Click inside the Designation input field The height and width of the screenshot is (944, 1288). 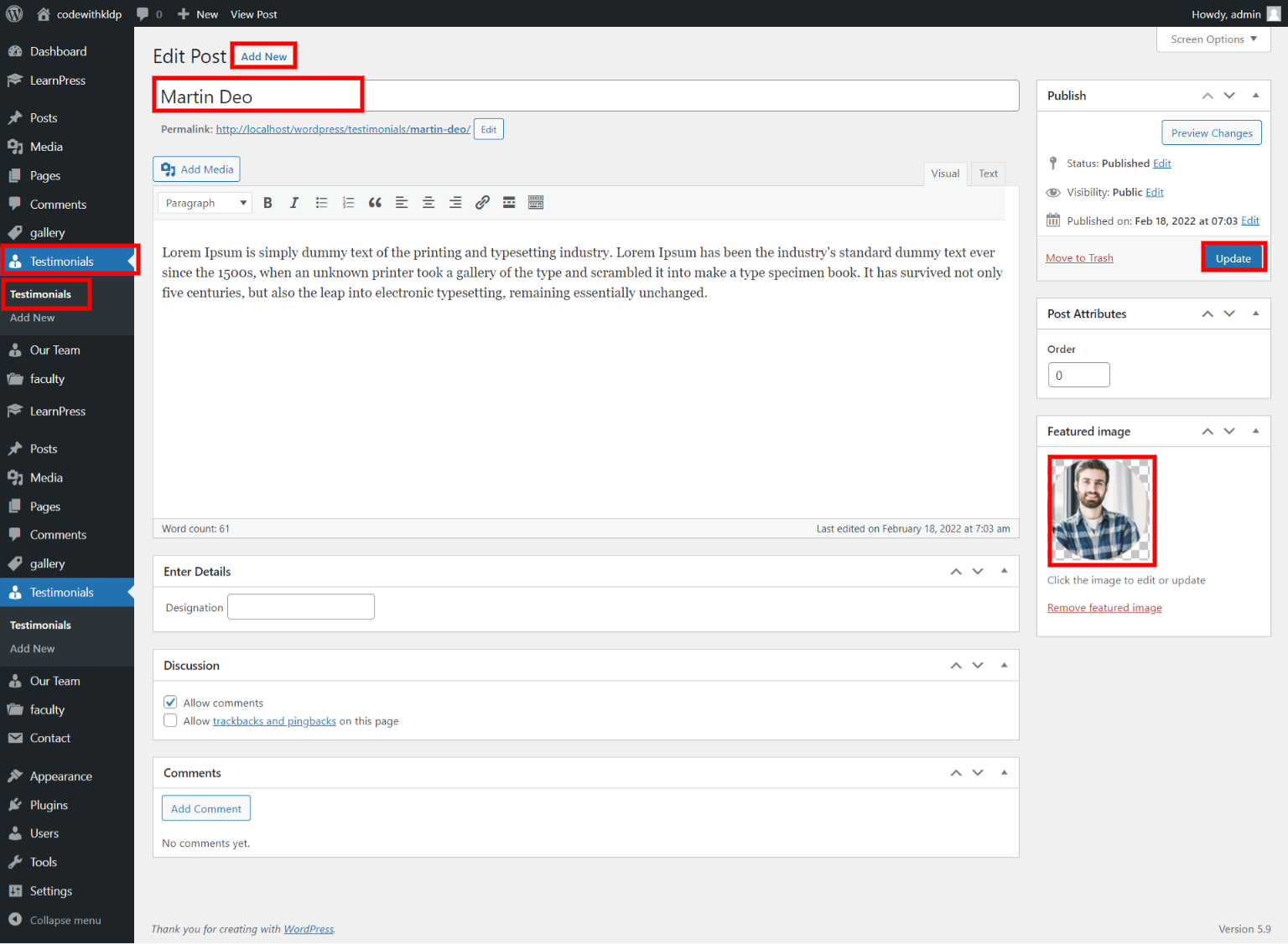(301, 607)
